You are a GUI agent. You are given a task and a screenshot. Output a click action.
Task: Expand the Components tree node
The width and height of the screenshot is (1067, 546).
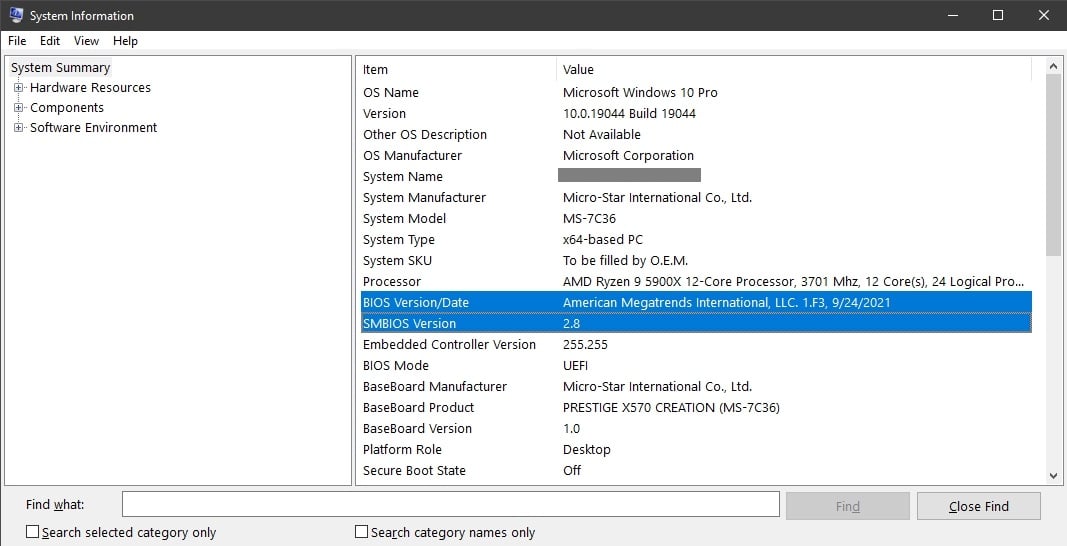tap(18, 108)
